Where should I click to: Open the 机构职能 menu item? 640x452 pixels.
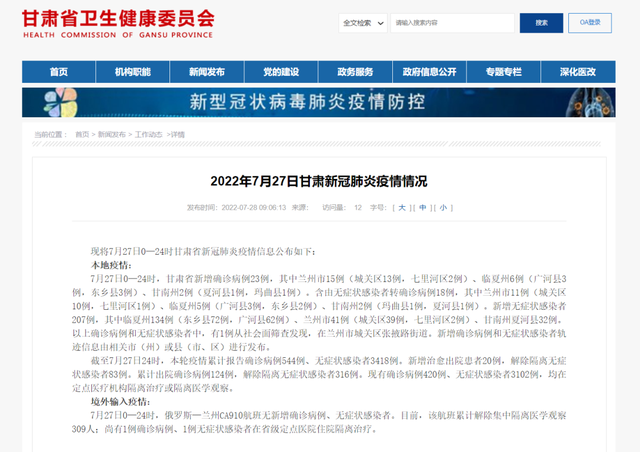[x=132, y=72]
